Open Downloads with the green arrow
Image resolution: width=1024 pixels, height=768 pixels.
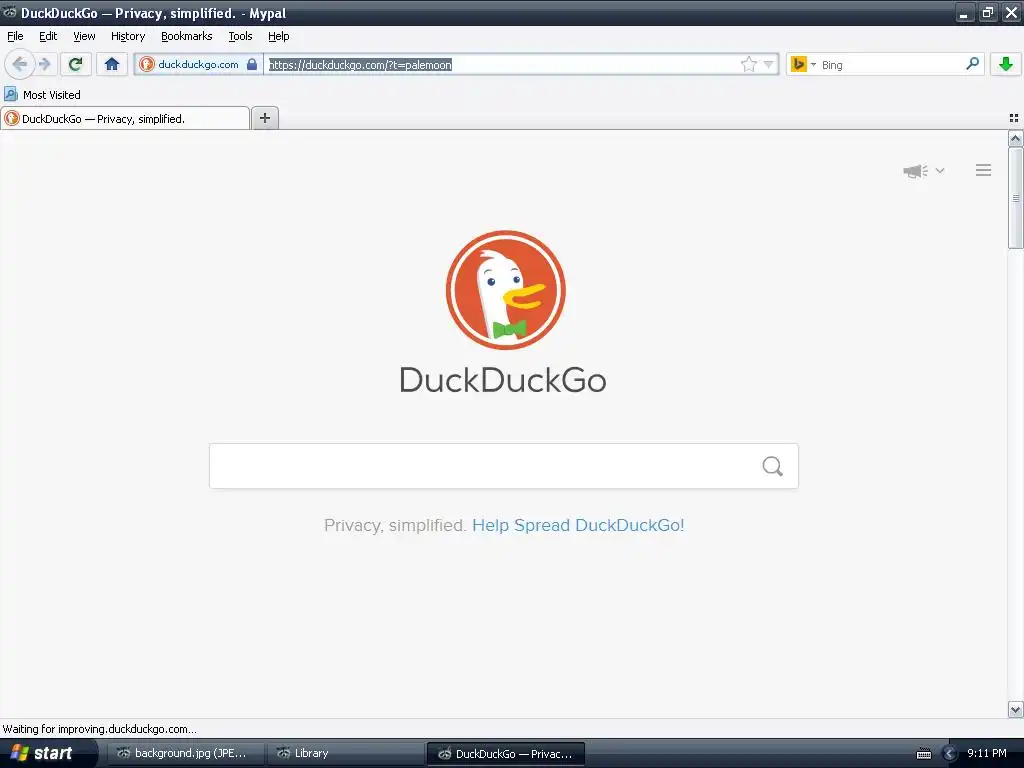1006,64
